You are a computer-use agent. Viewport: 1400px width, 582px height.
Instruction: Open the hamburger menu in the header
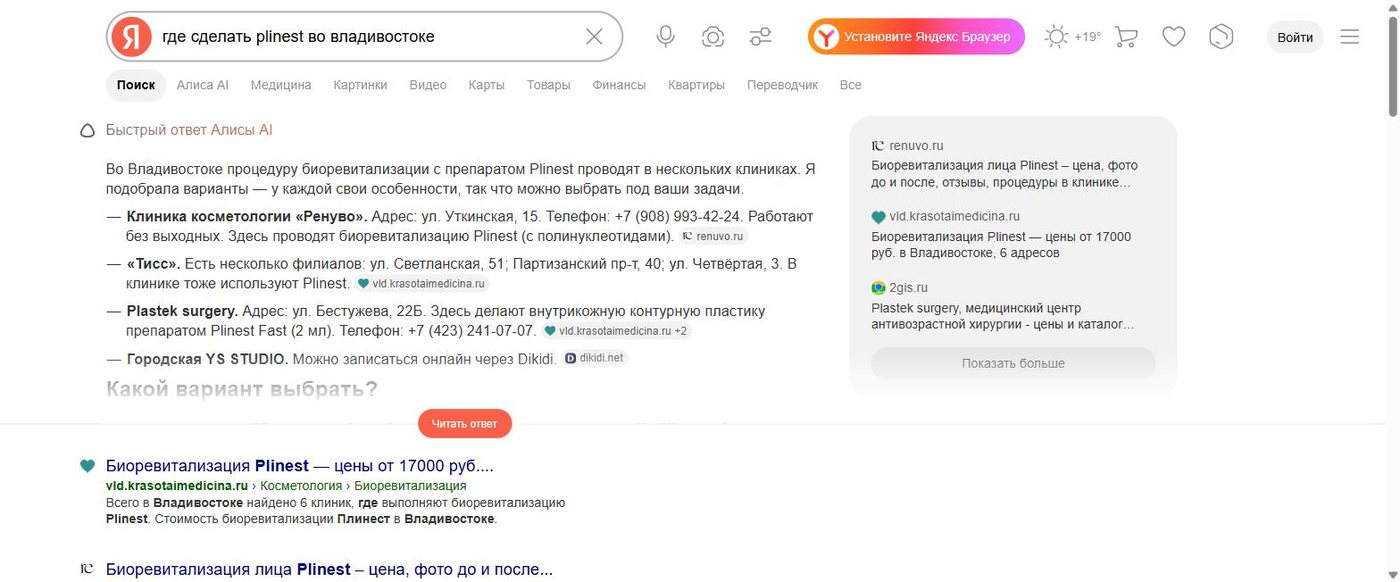[1350, 37]
